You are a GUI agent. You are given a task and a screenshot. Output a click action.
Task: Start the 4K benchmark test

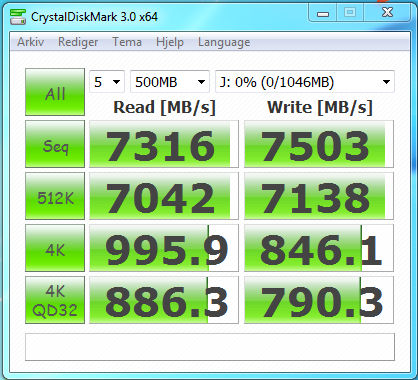[x=55, y=248]
